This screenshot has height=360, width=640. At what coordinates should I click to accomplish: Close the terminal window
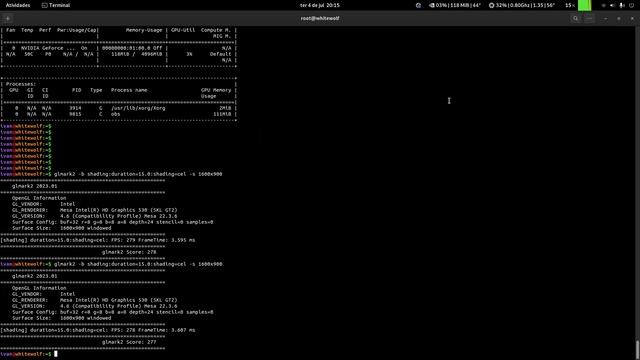(632, 18)
